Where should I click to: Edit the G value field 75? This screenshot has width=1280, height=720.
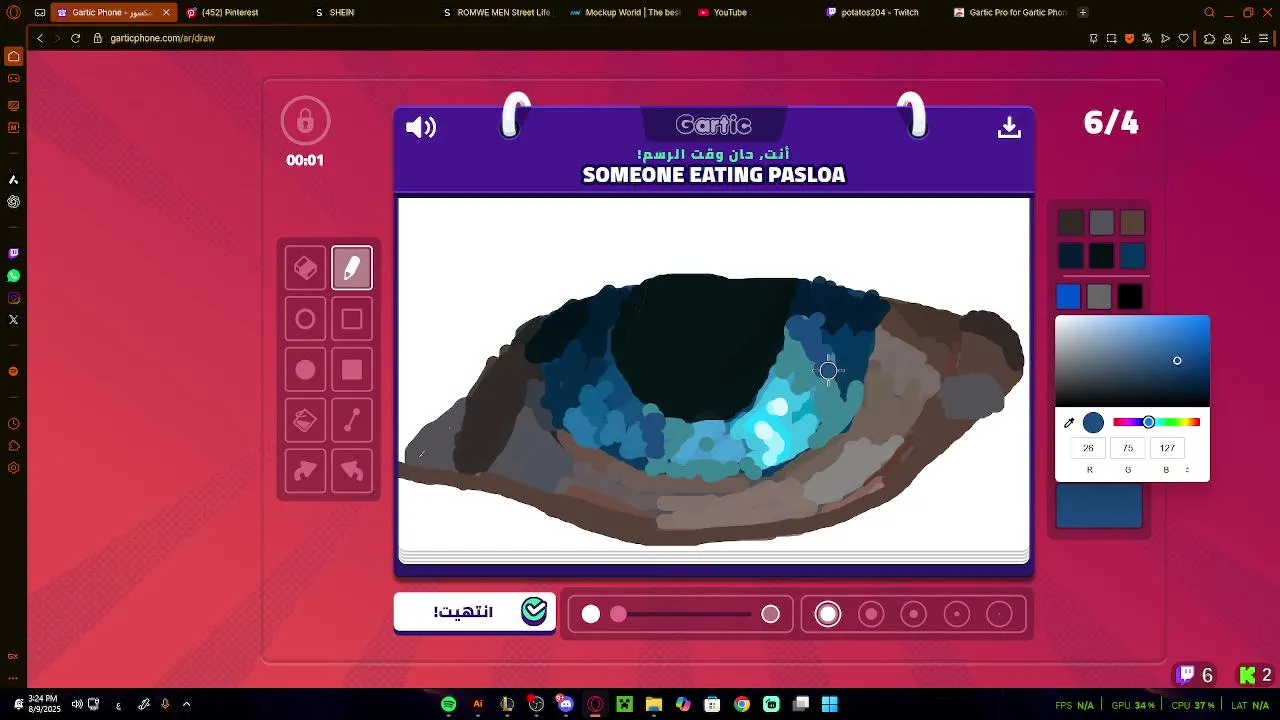coord(1128,448)
